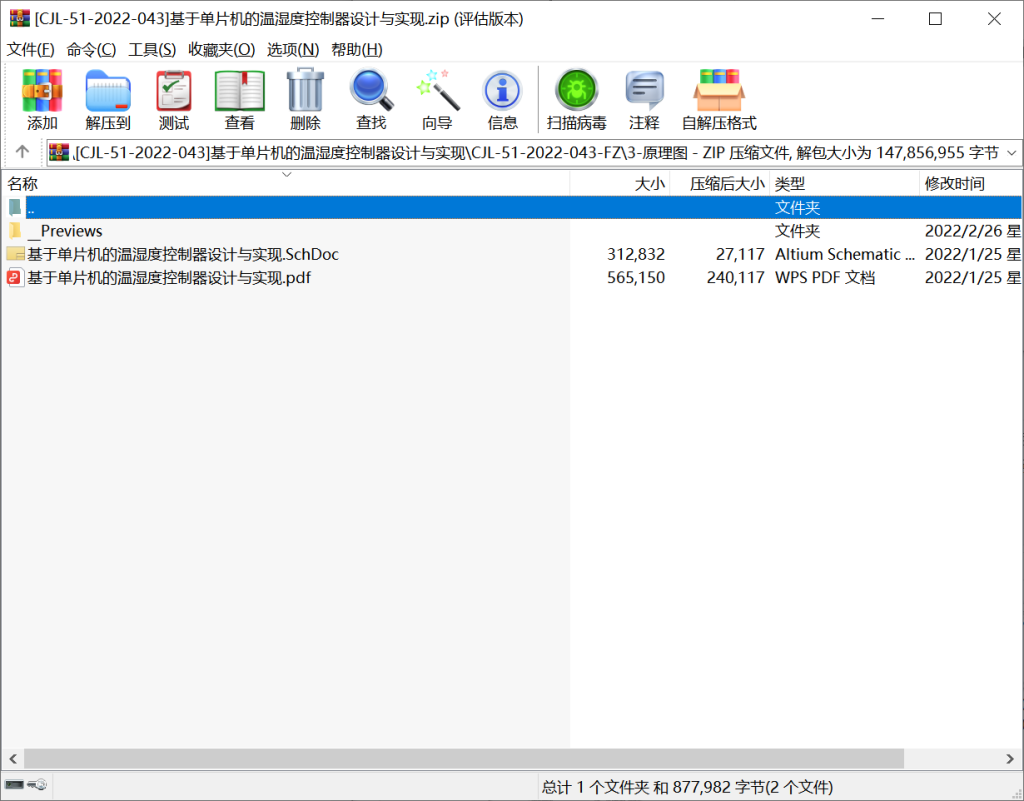Click the 删除 (Delete) trash icon

point(305,92)
